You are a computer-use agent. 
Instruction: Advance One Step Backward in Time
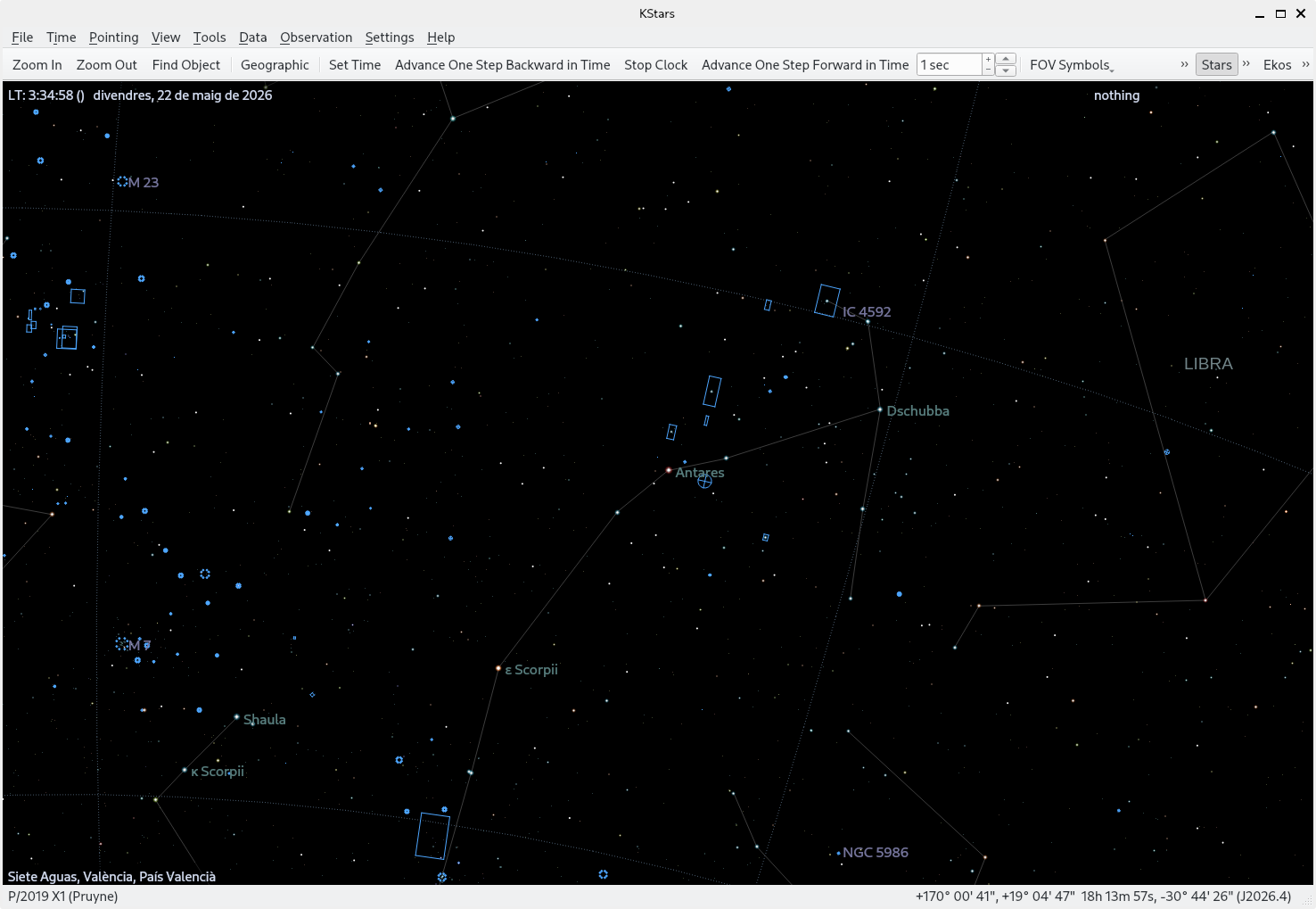click(x=503, y=65)
